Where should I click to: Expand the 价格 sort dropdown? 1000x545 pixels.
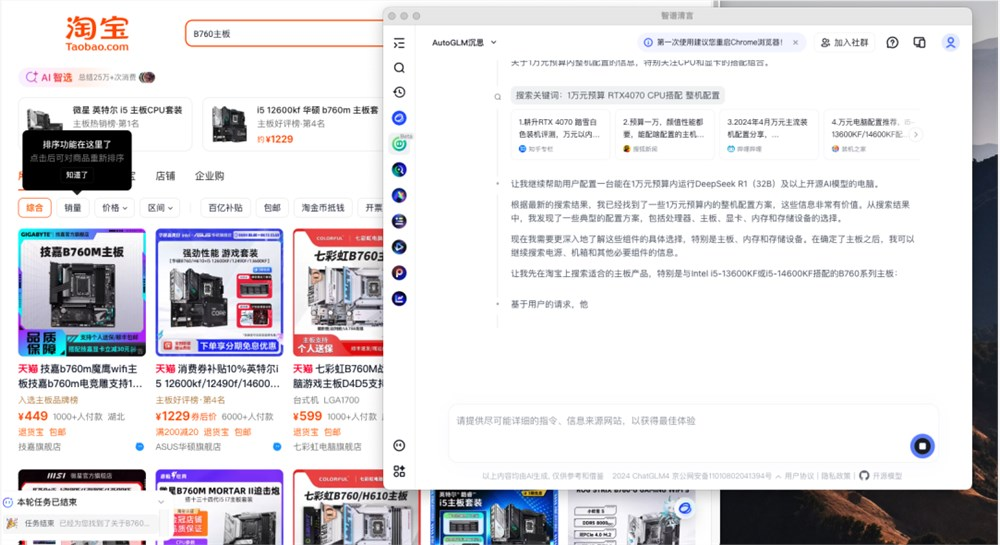click(x=115, y=208)
